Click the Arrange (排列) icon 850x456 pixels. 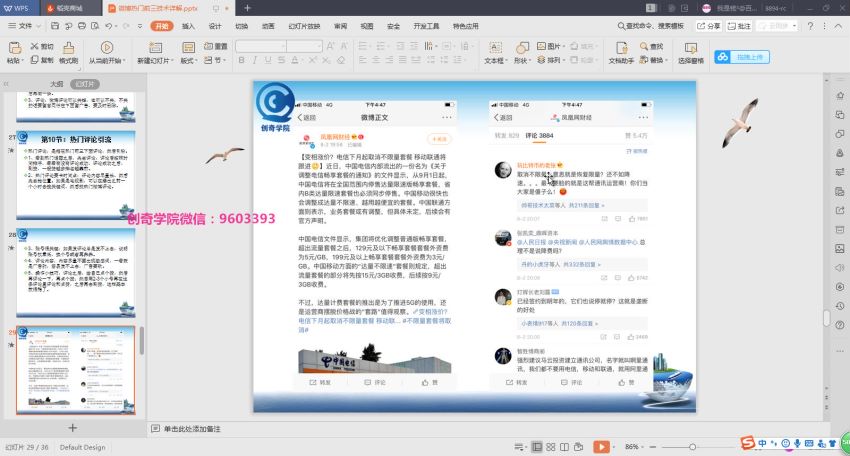coord(541,60)
